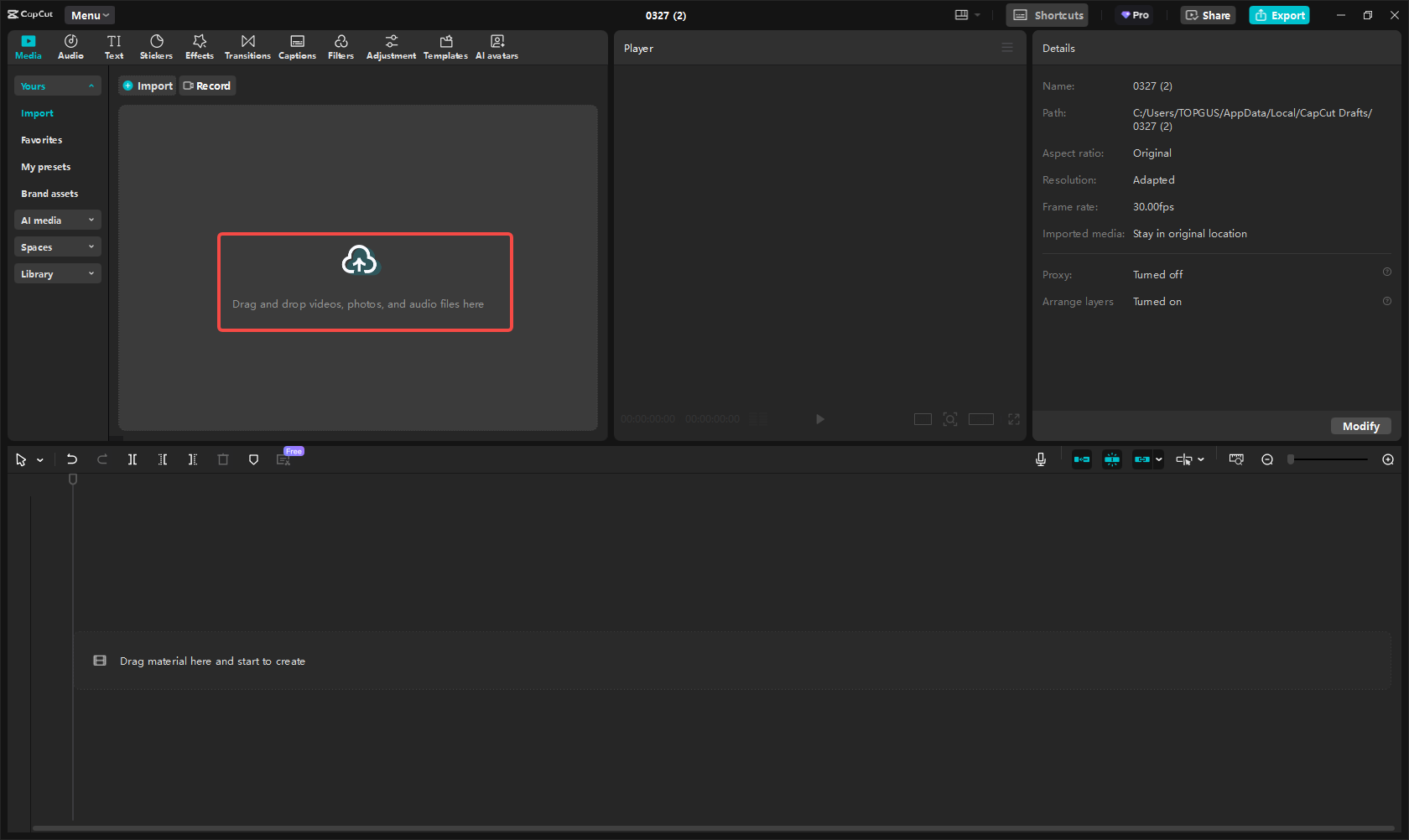The height and width of the screenshot is (840, 1409).
Task: Expand the pointer tool mode dropdown
Action: pos(40,460)
